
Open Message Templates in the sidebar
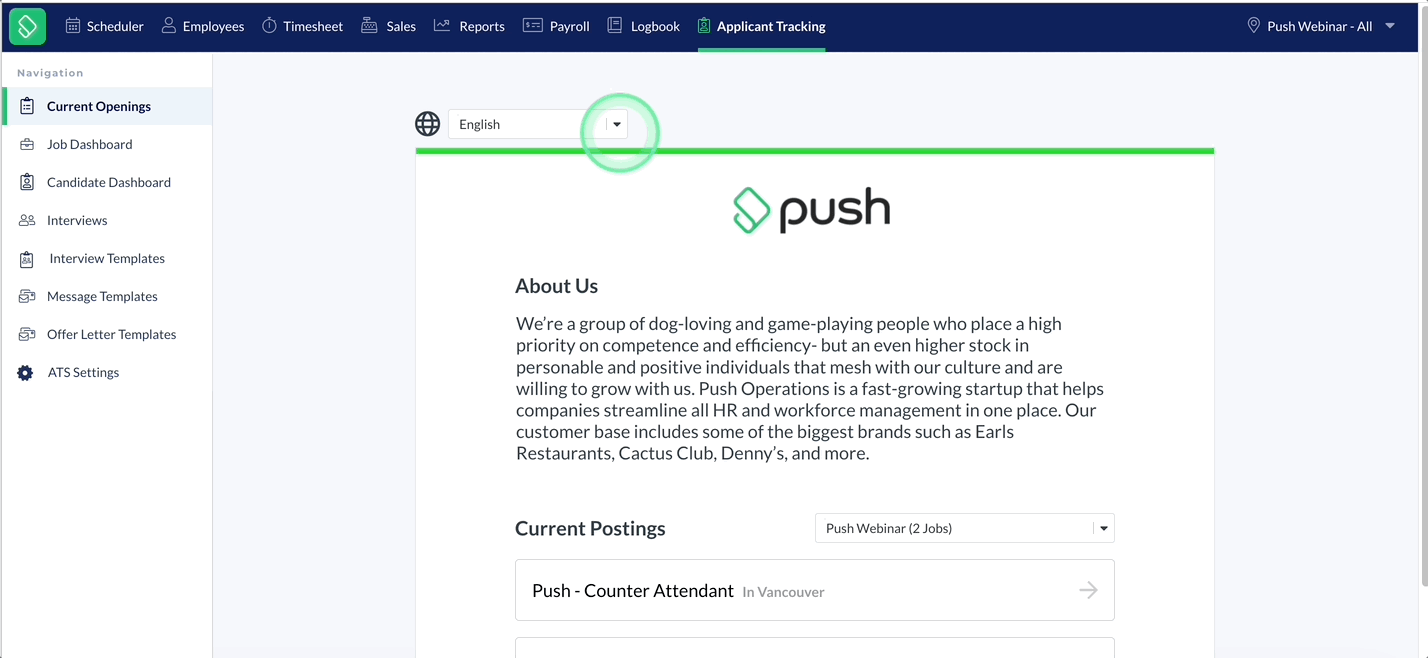click(x=106, y=296)
